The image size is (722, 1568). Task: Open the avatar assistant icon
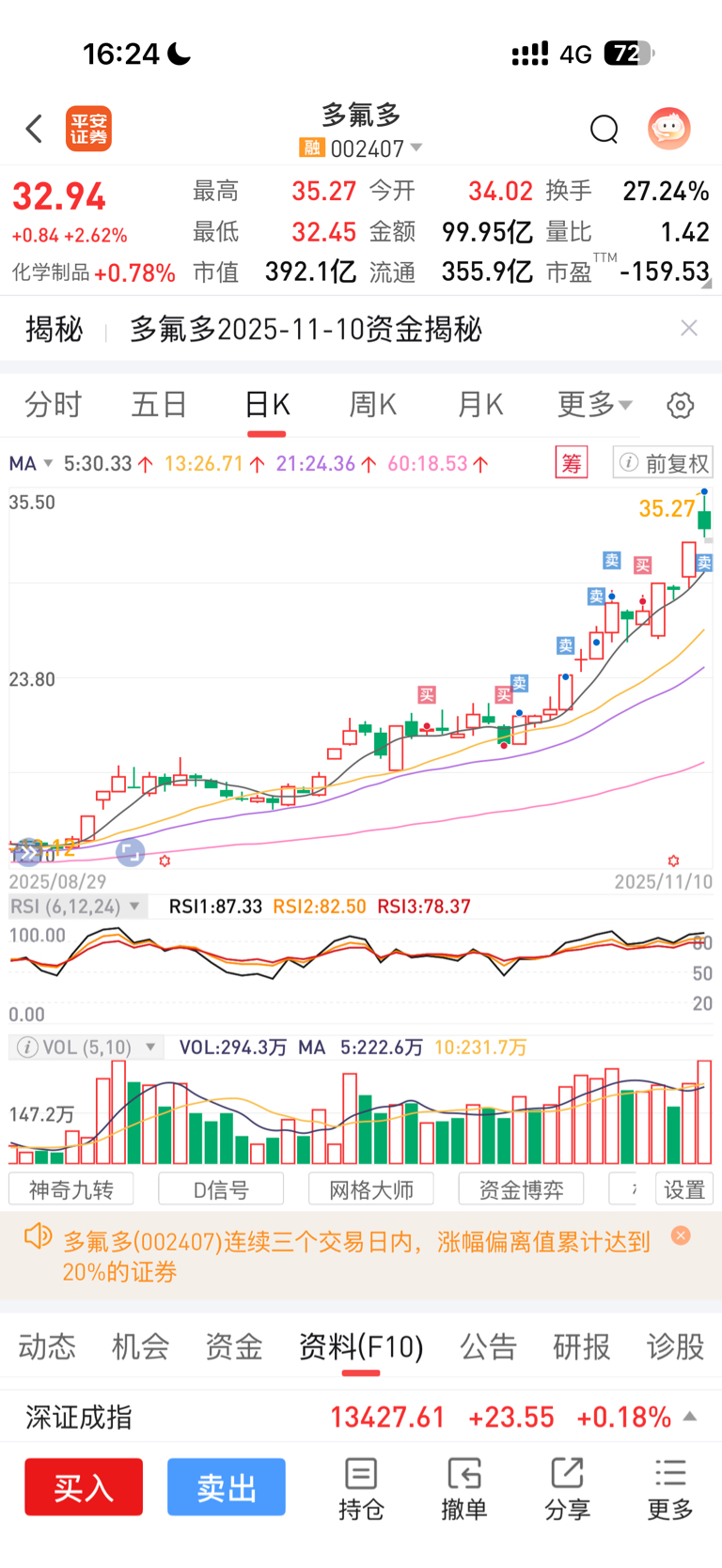click(669, 129)
